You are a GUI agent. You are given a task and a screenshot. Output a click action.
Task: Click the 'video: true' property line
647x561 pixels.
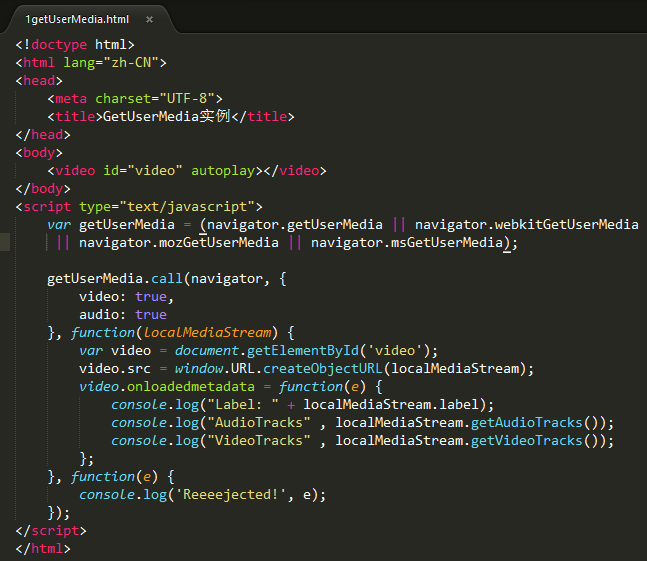(x=127, y=297)
